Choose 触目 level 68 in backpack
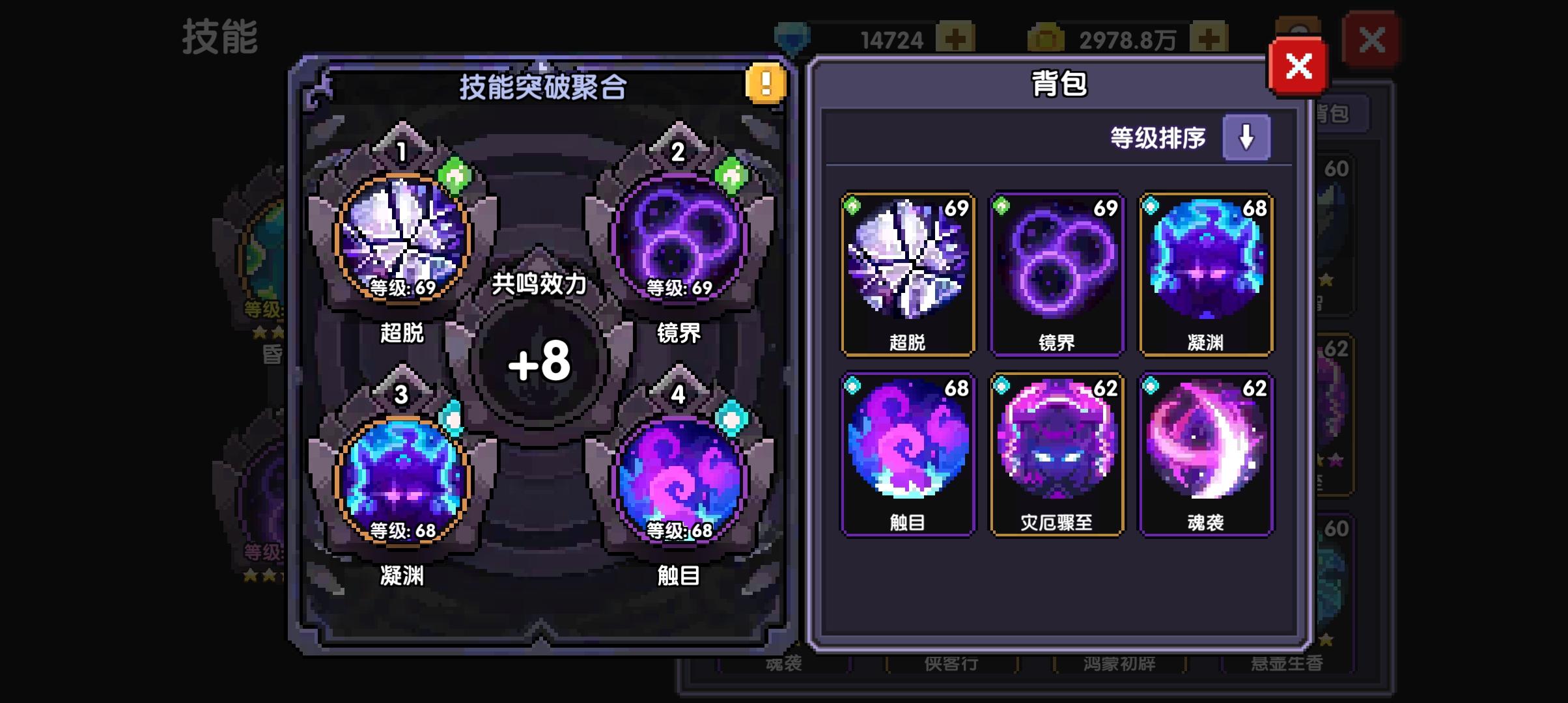This screenshot has width=1568, height=703. tap(908, 454)
